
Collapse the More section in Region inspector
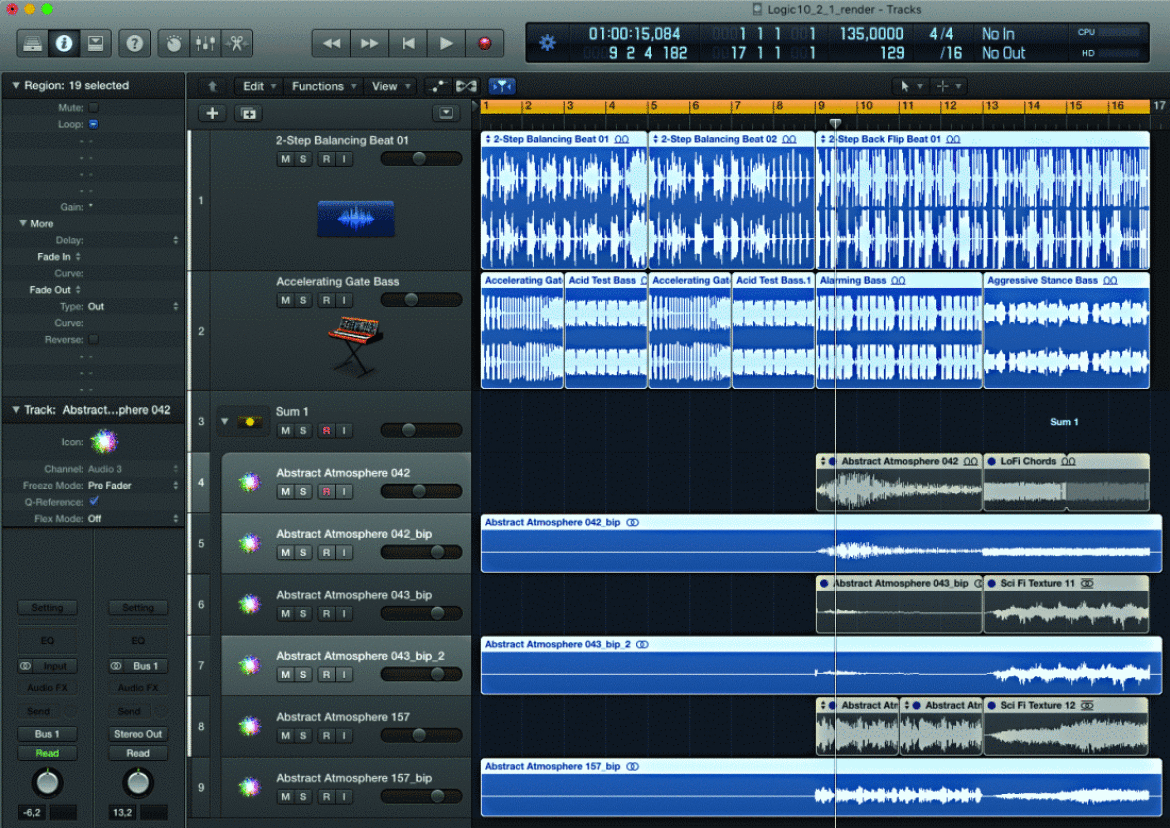pyautogui.click(x=22, y=223)
